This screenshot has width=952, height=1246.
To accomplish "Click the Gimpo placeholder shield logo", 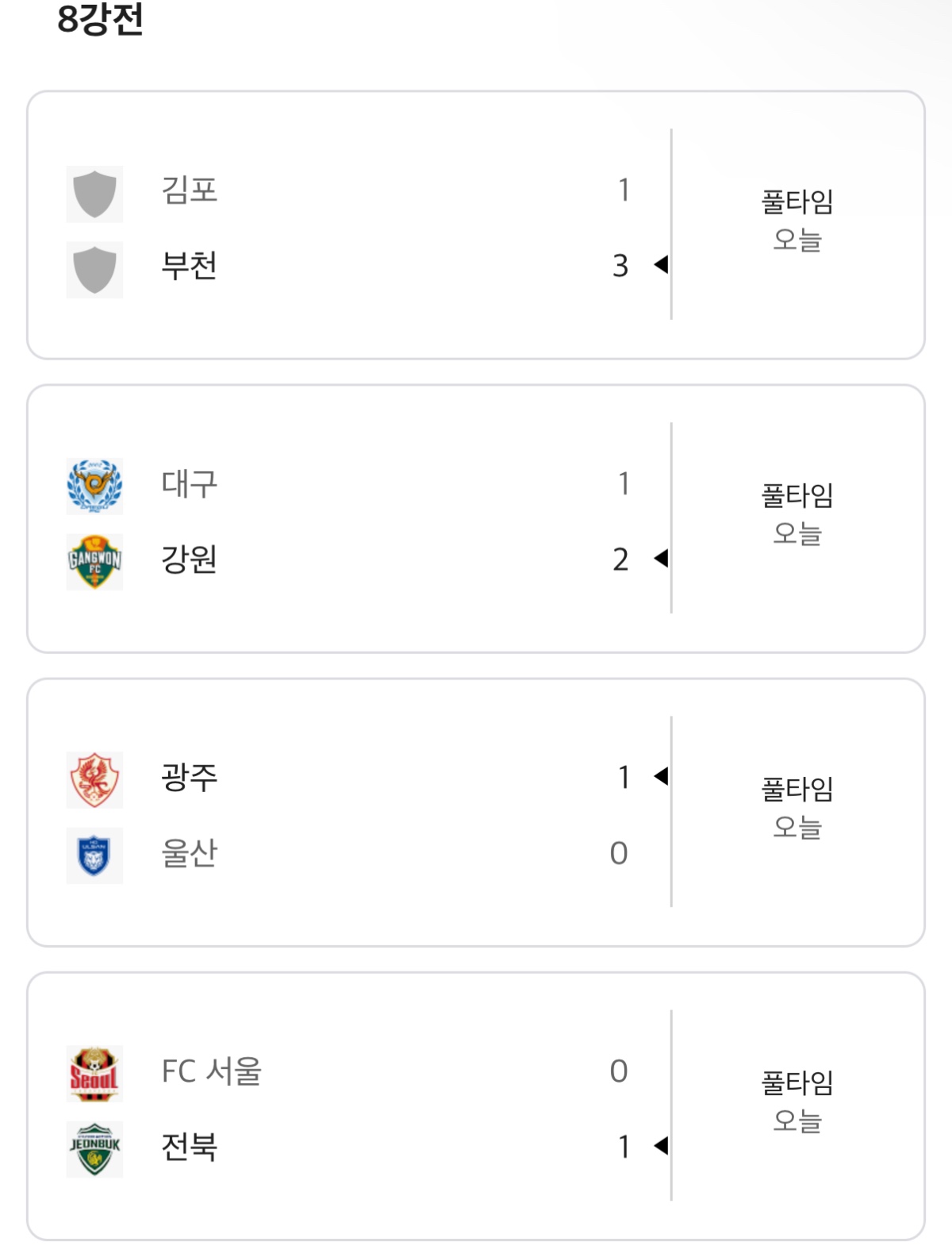I will [94, 194].
